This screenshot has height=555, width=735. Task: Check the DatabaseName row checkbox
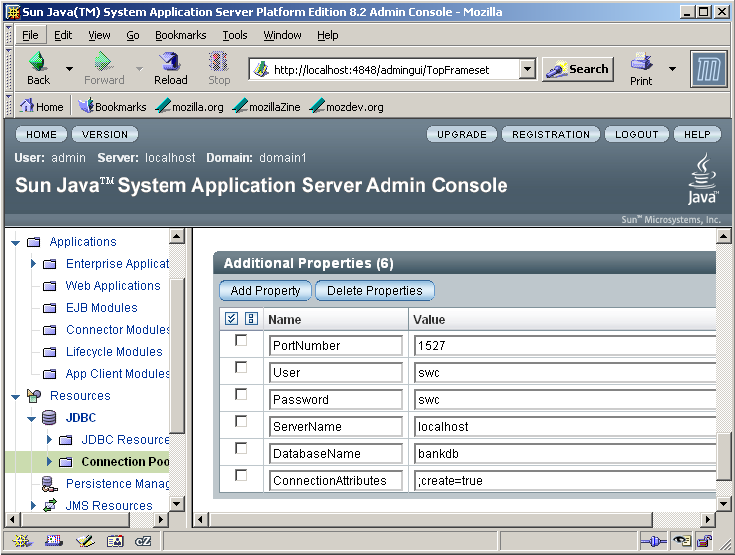[241, 449]
